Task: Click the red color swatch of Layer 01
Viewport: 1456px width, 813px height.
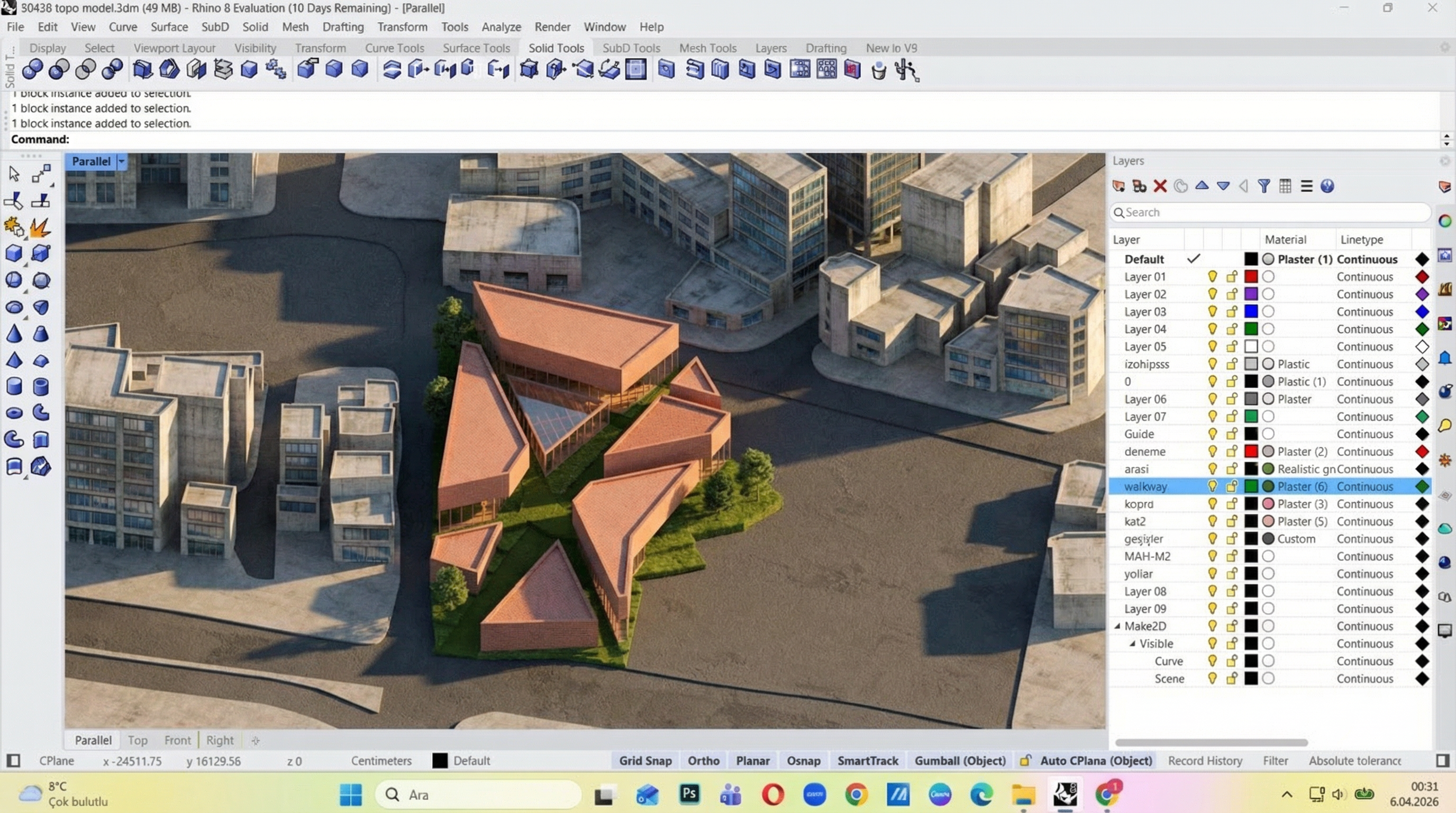Action: click(x=1251, y=276)
